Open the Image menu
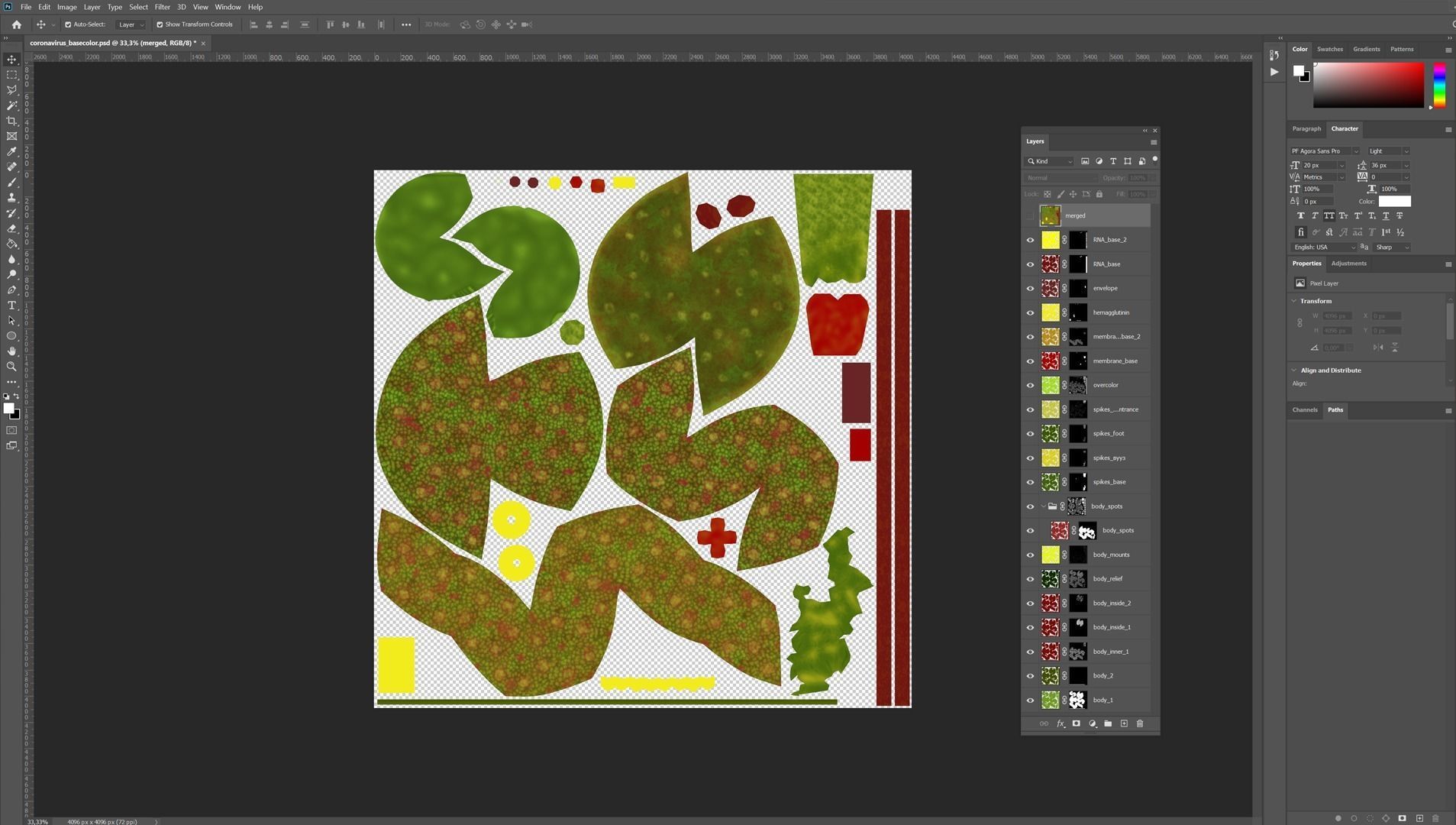 pos(66,7)
